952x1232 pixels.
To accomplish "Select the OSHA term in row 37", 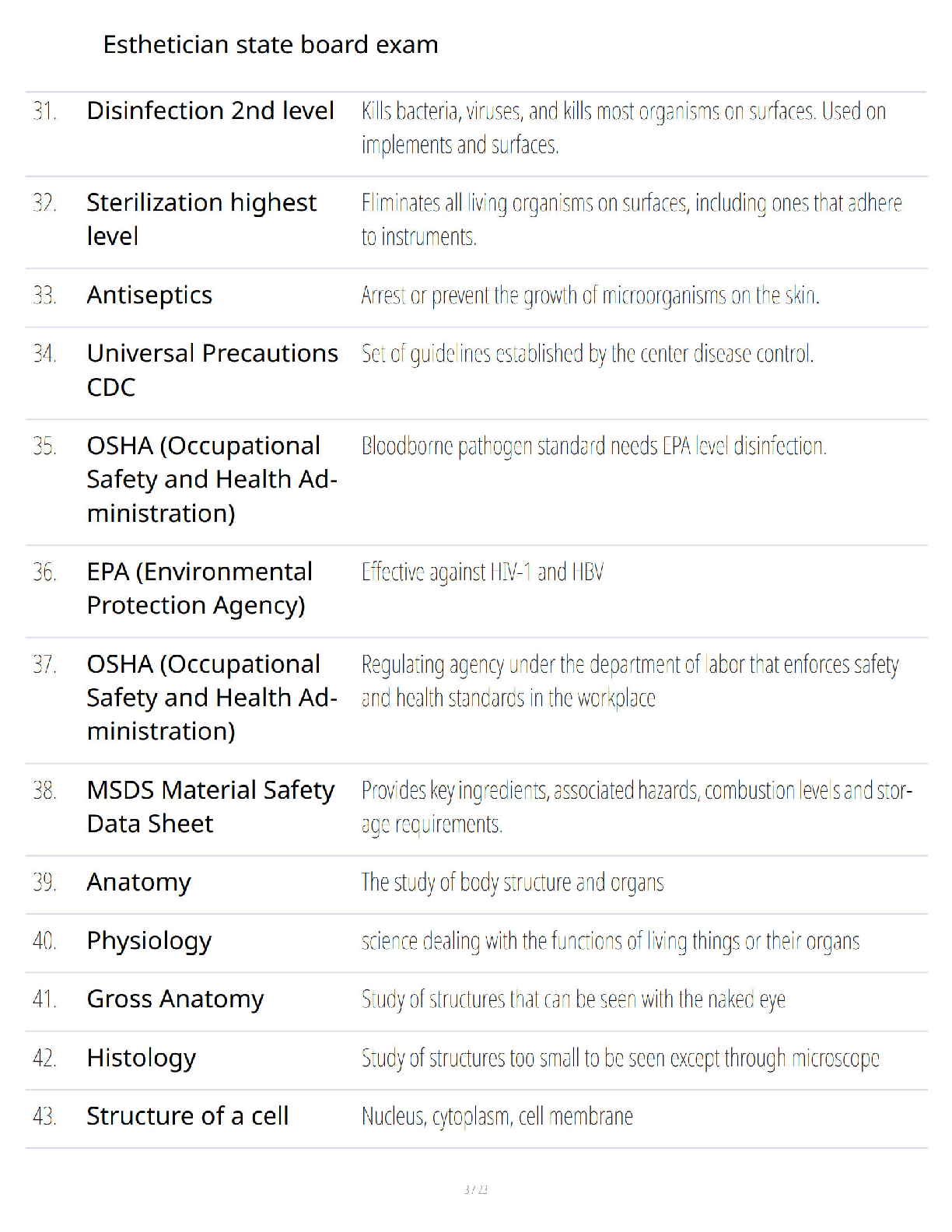I will (212, 698).
